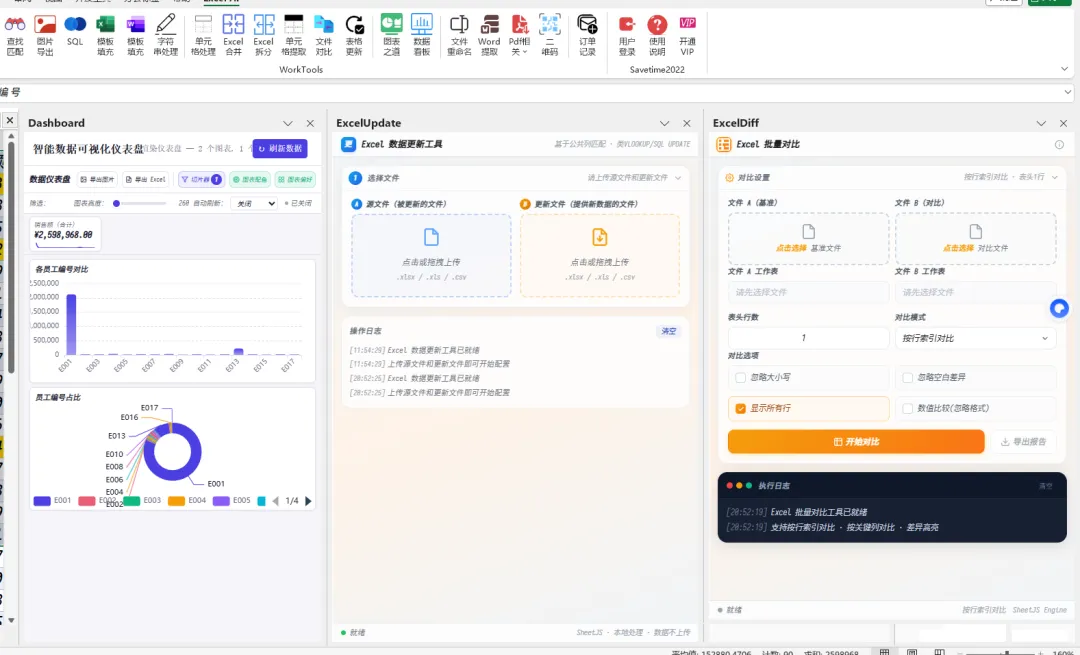
Task: Click the 导出报告 button
Action: (1024, 441)
